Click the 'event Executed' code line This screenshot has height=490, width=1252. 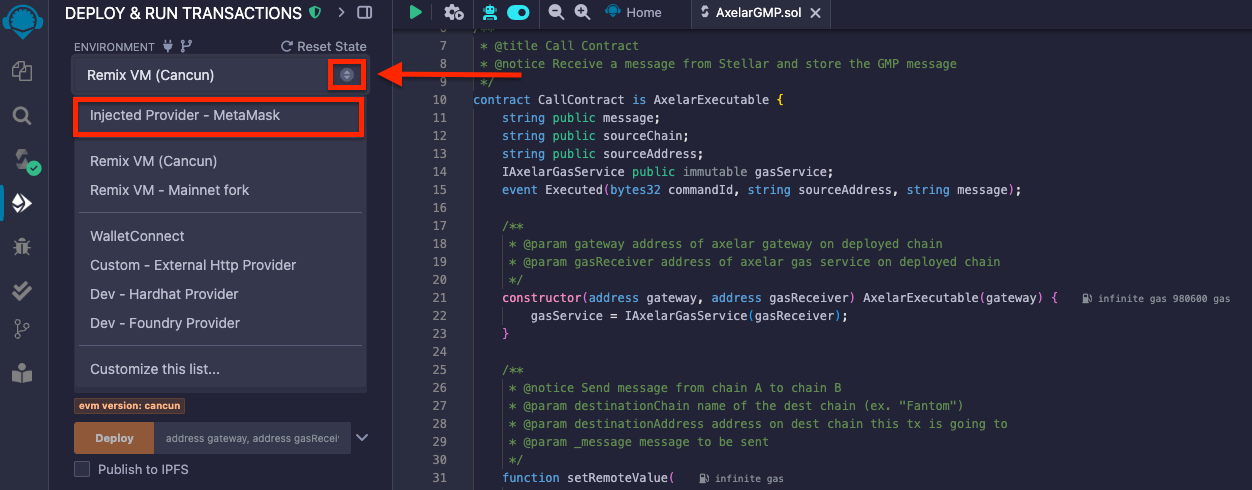pyautogui.click(x=761, y=190)
